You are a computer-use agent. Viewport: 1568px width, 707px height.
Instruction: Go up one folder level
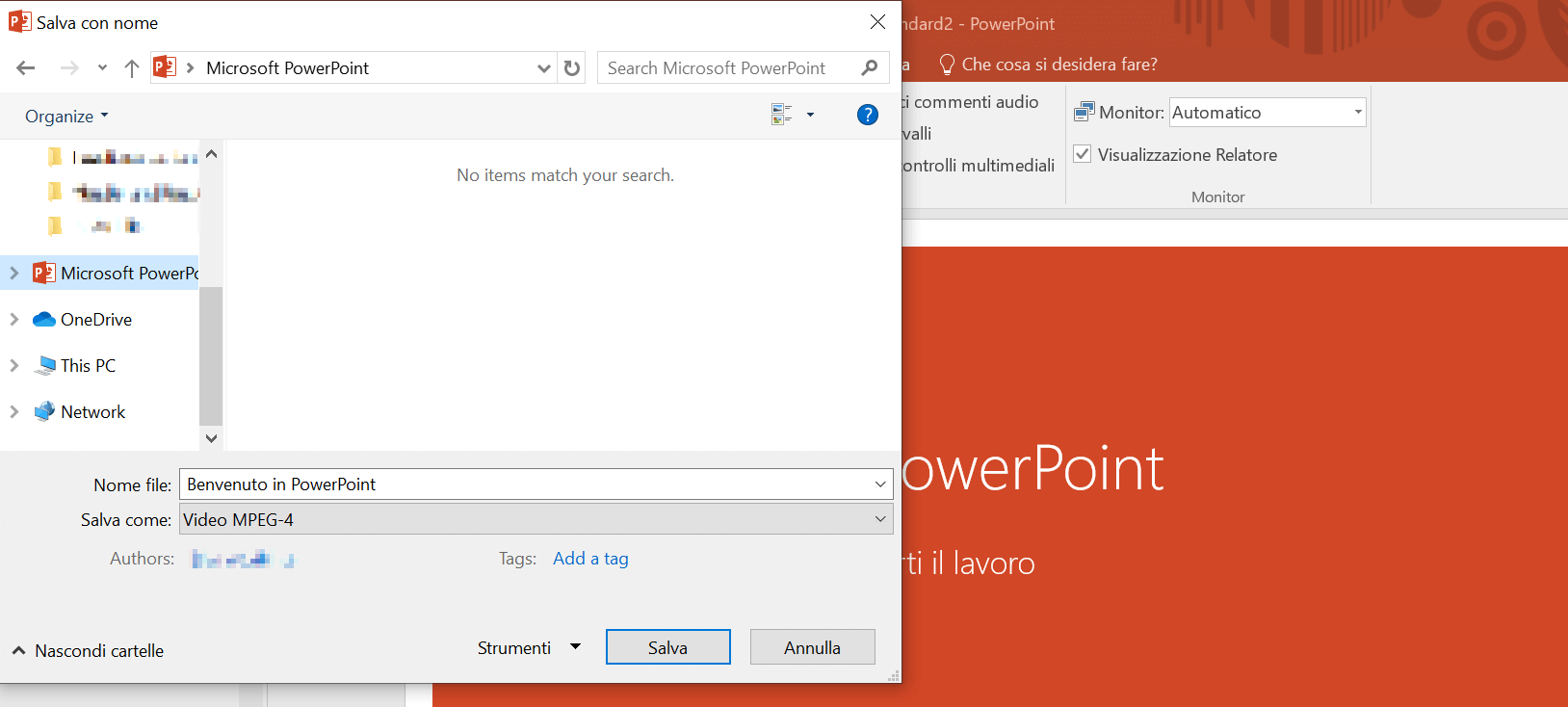click(132, 68)
